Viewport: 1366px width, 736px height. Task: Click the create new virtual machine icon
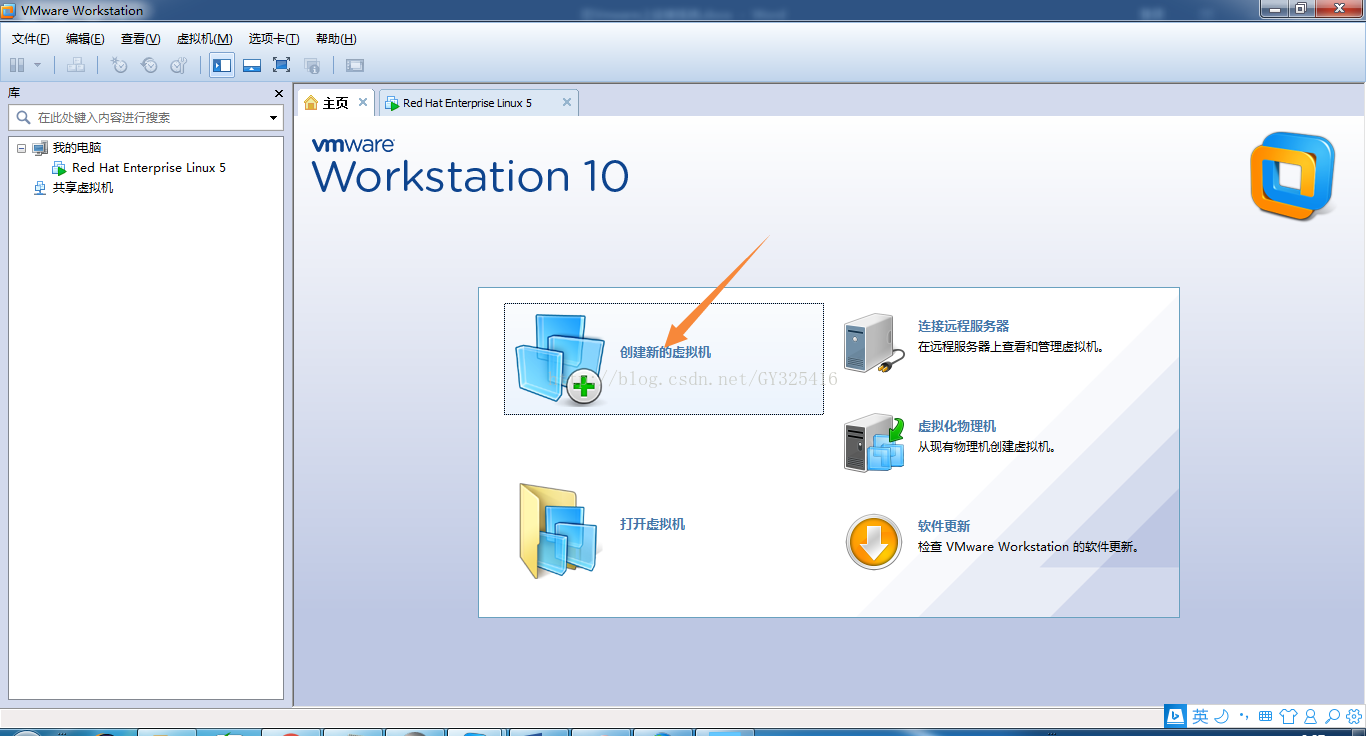pos(560,359)
